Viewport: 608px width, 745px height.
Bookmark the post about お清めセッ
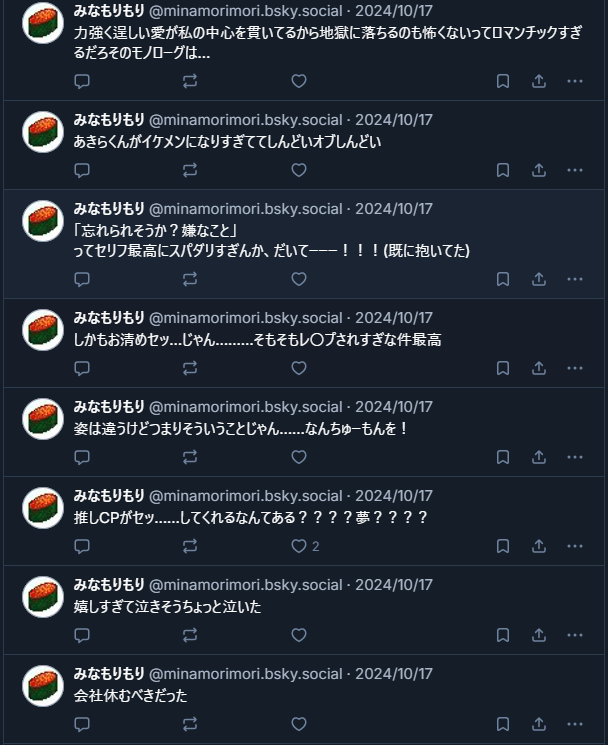pyautogui.click(x=503, y=368)
